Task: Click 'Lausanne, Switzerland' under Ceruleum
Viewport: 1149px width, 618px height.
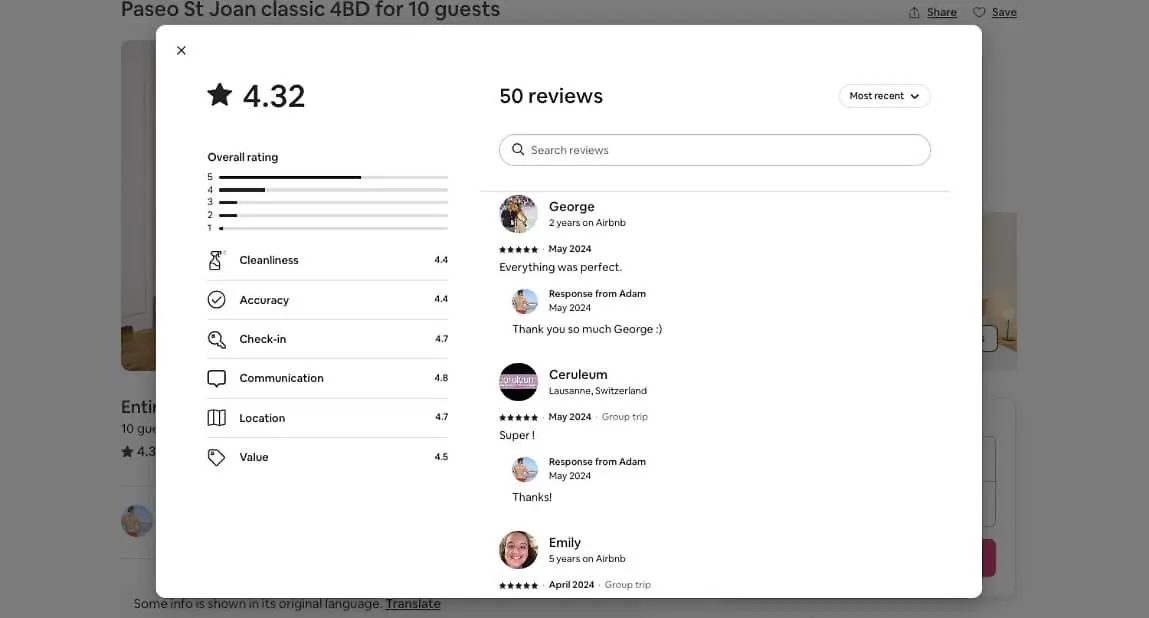Action: click(x=598, y=391)
